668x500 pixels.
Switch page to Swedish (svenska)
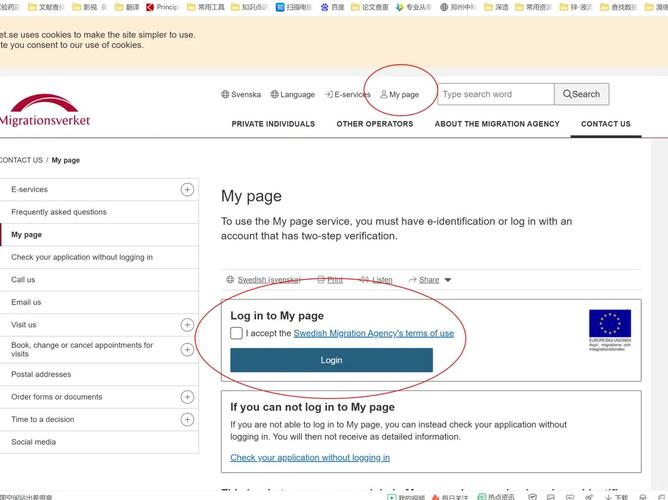[268, 280]
